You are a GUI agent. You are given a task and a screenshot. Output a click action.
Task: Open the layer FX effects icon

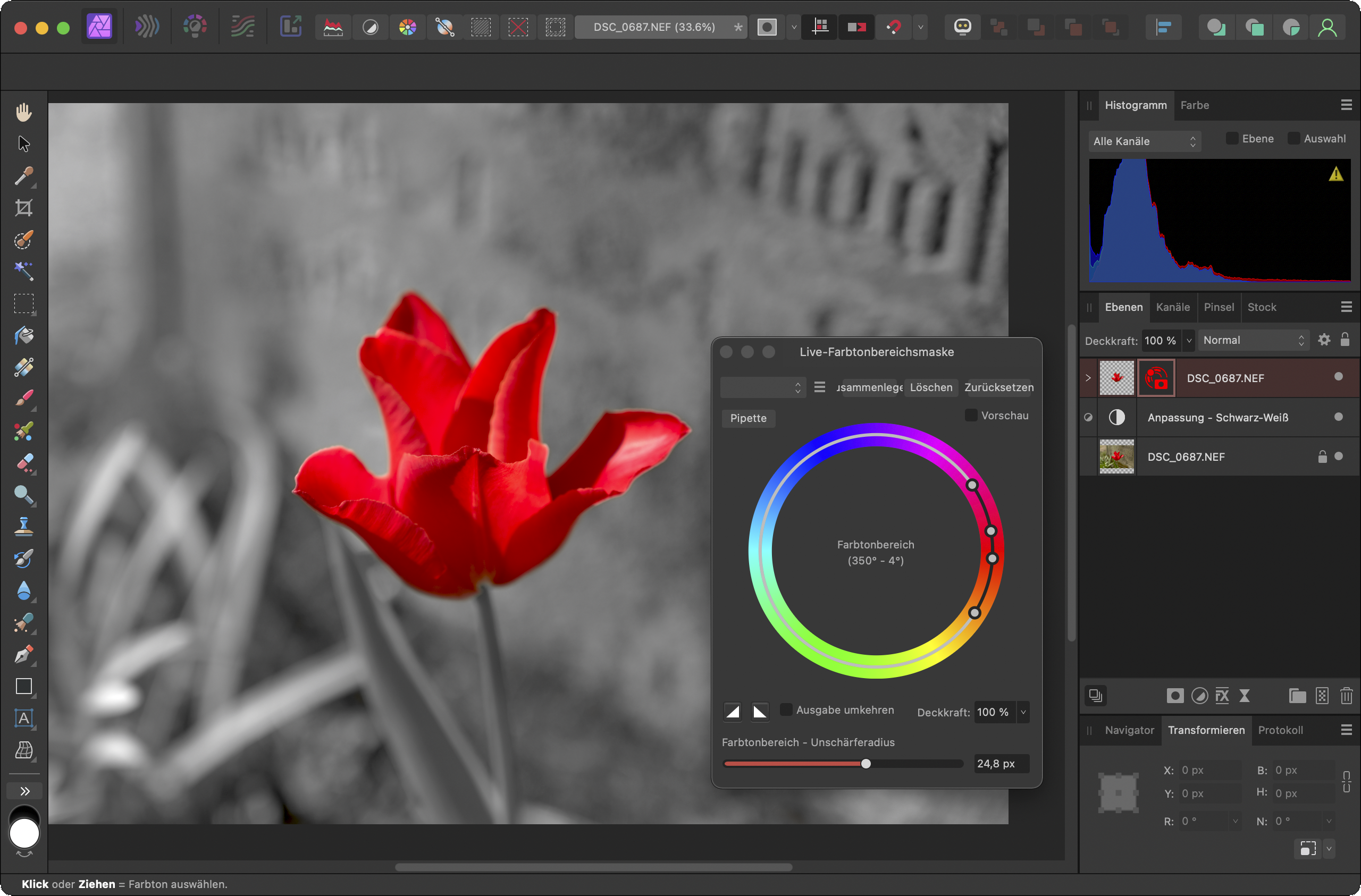(x=1222, y=696)
